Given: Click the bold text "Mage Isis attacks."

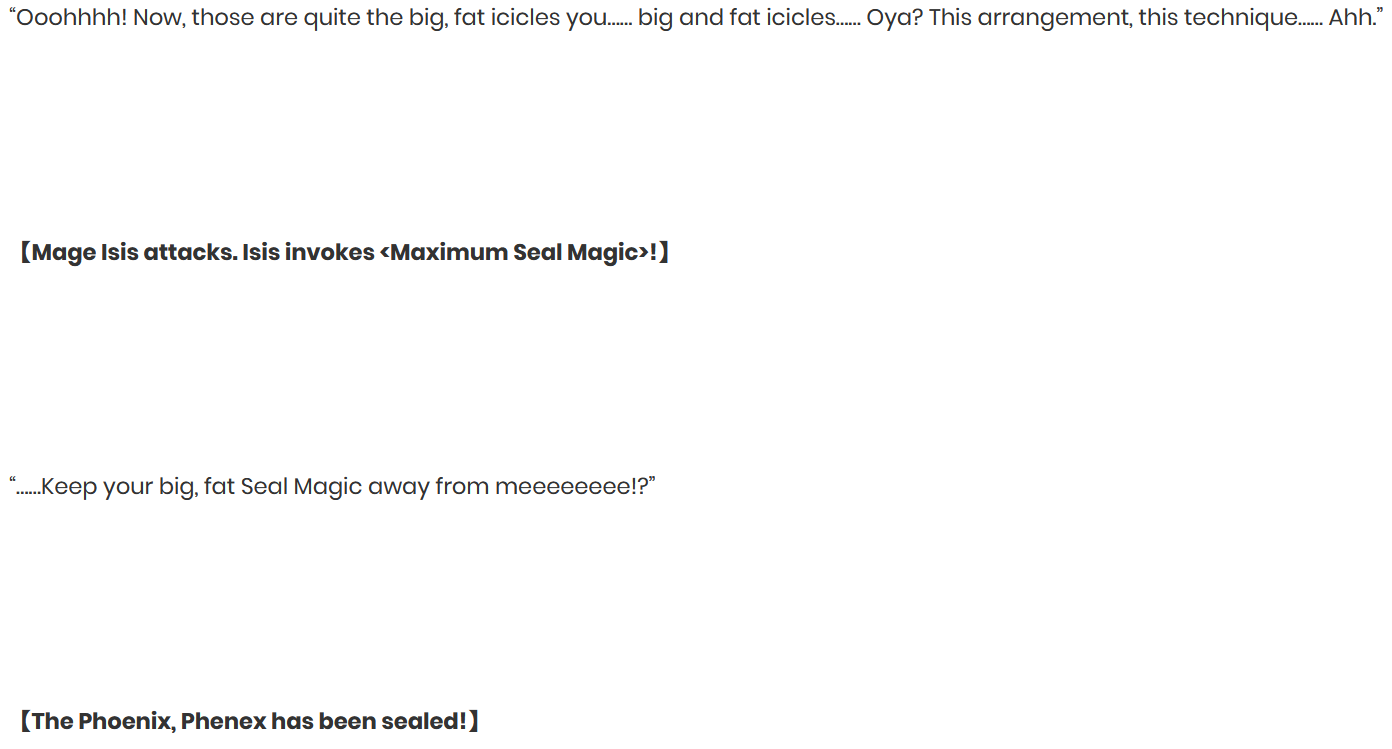Looking at the screenshot, I should [x=135, y=253].
